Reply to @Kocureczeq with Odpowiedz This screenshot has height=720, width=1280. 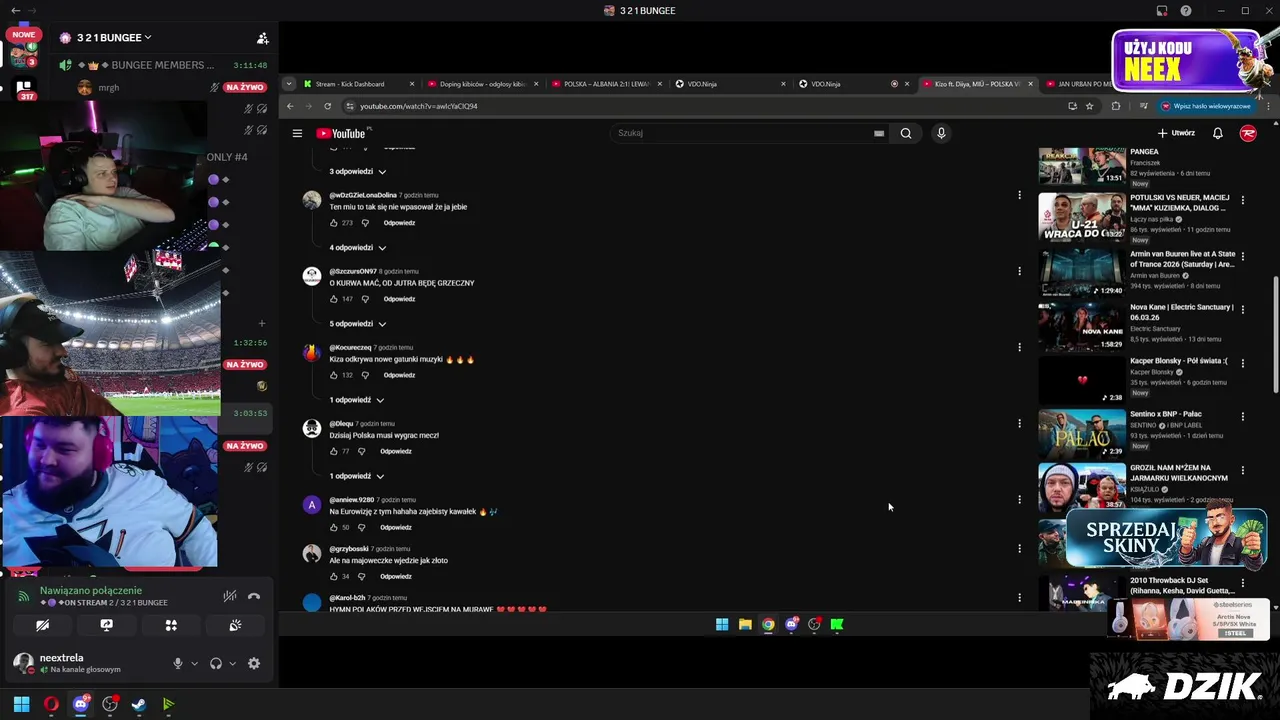pos(399,375)
